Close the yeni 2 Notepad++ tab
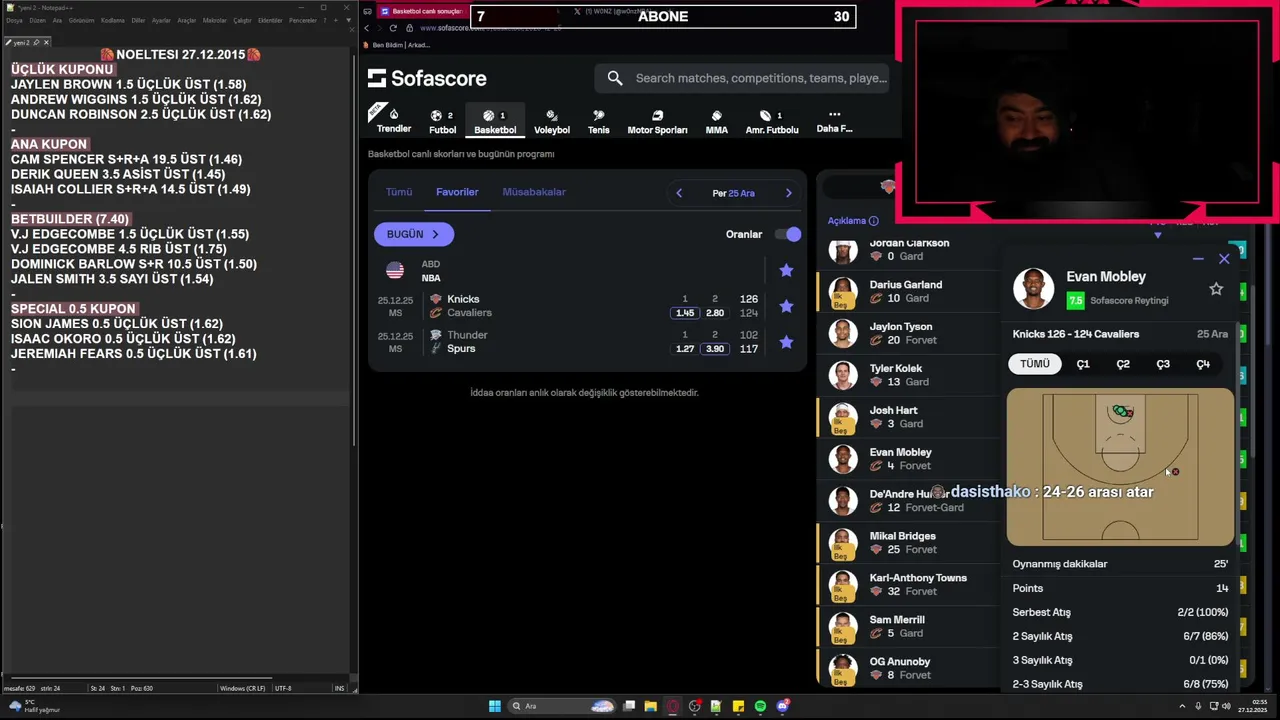This screenshot has width=1280, height=720. [46, 42]
